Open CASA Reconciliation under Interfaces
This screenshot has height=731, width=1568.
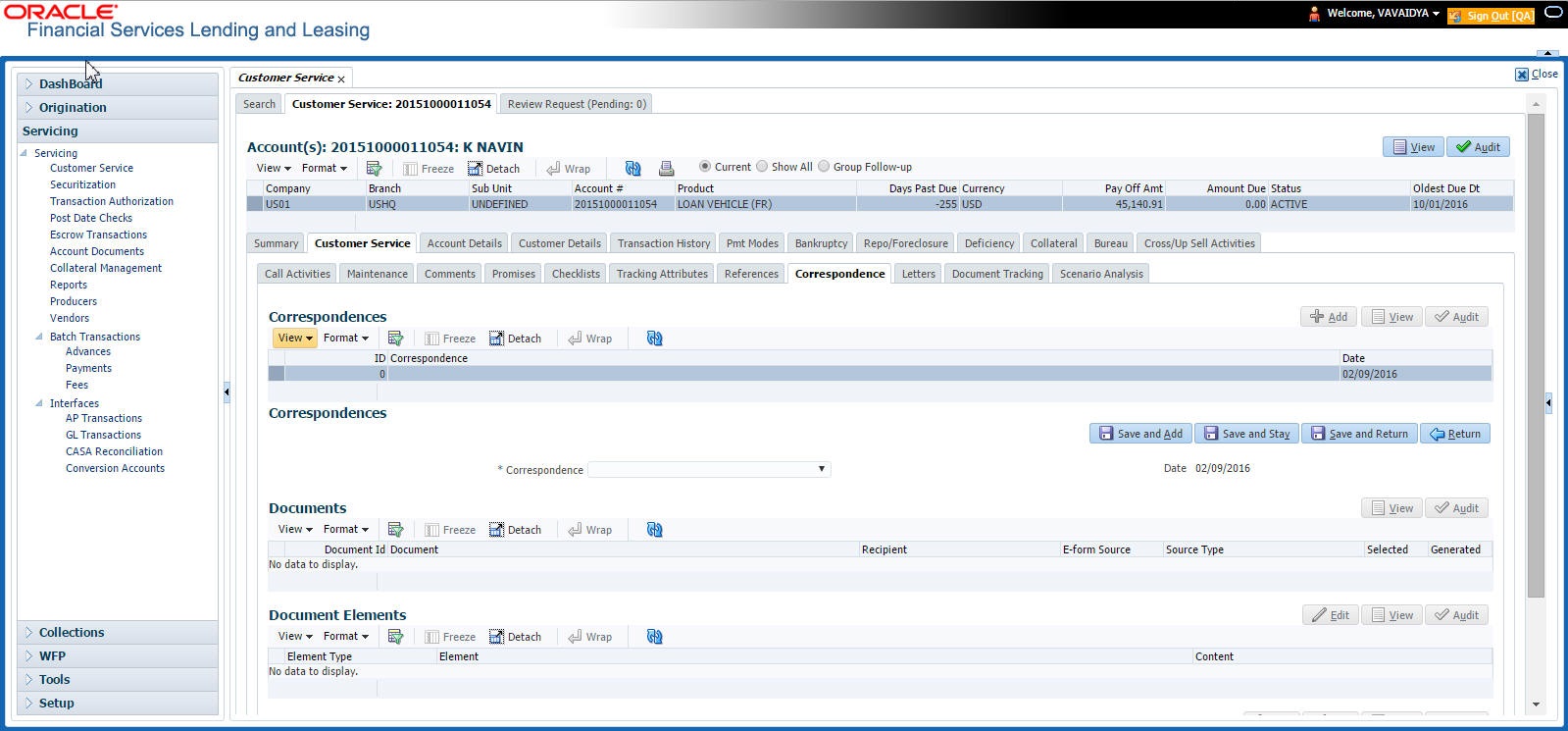(114, 451)
